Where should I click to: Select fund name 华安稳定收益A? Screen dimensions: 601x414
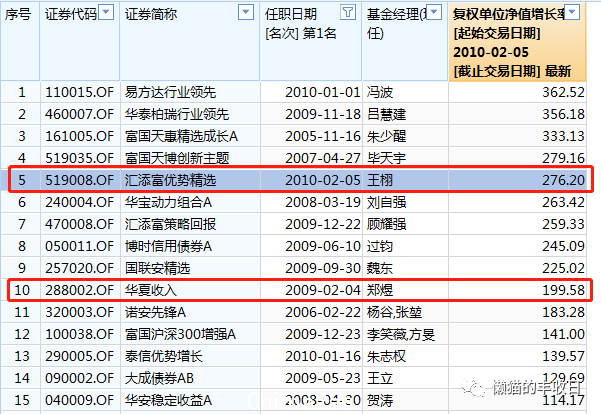168,400
